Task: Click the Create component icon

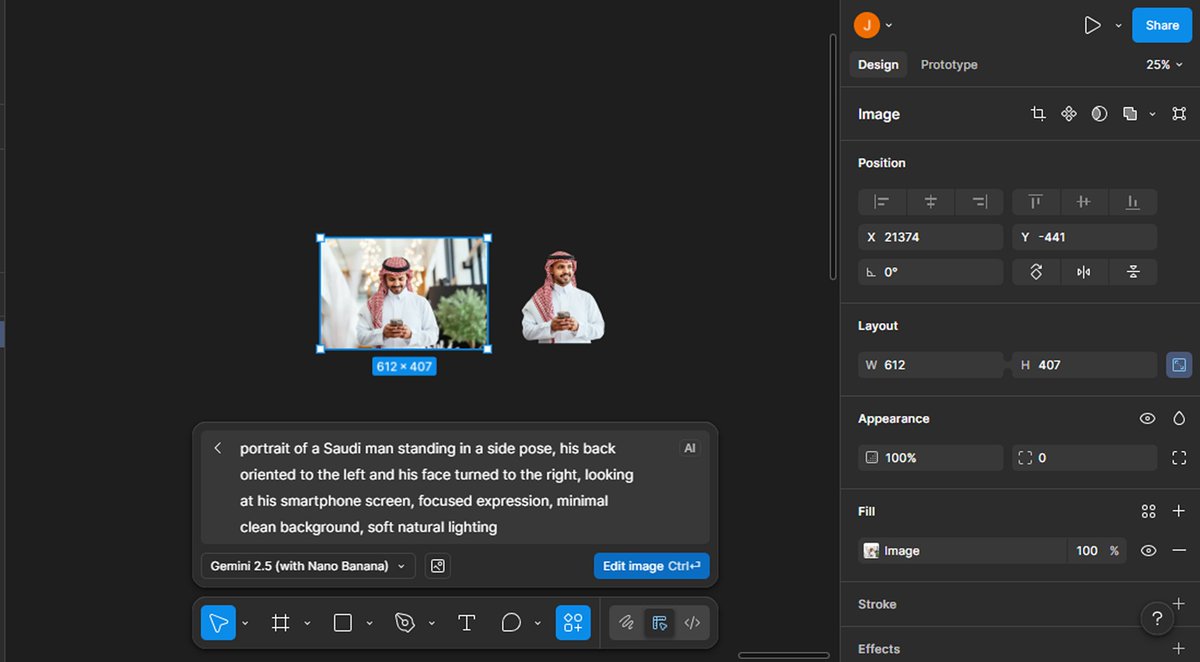Action: click(1069, 114)
